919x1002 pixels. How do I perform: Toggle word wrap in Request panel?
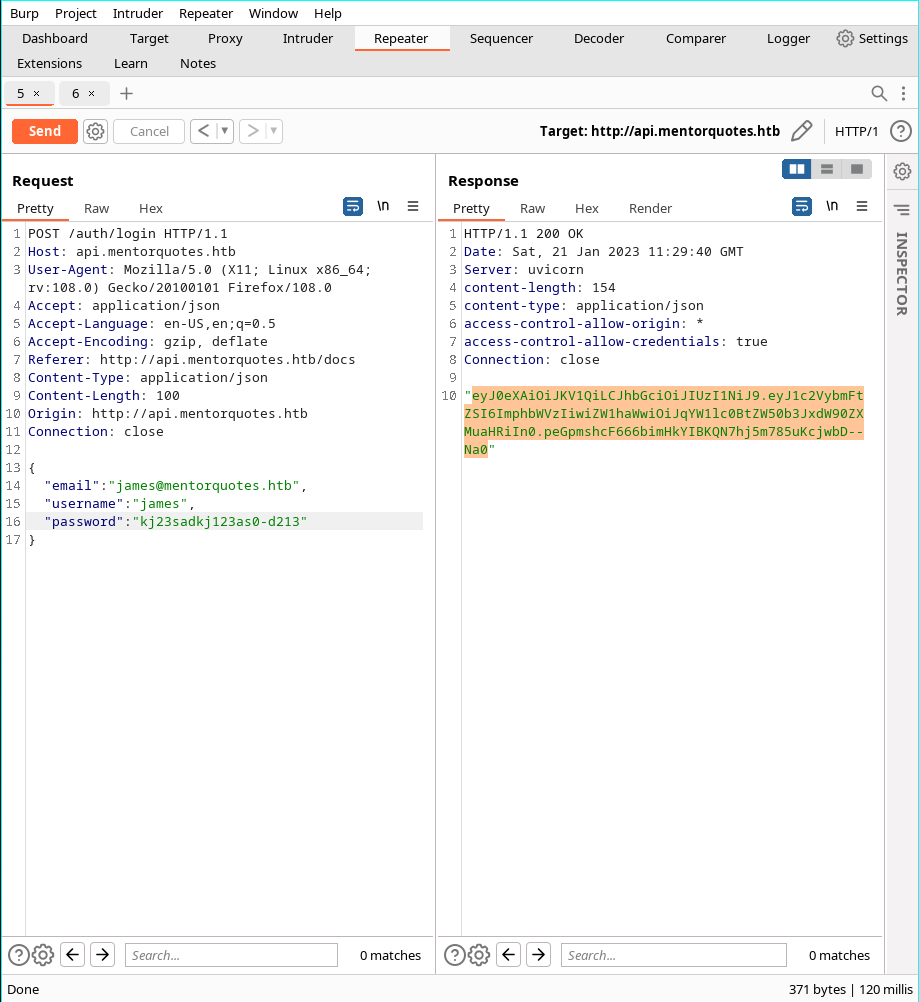[353, 206]
